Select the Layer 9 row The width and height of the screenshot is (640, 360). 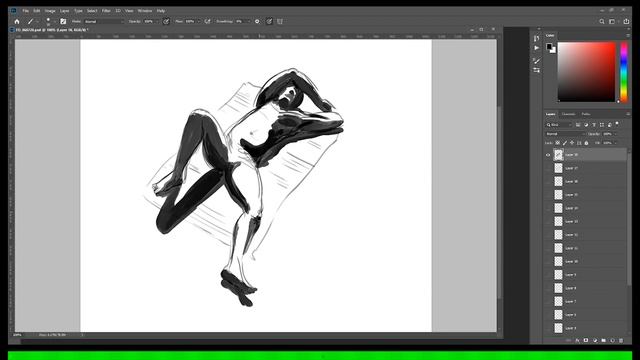586,275
